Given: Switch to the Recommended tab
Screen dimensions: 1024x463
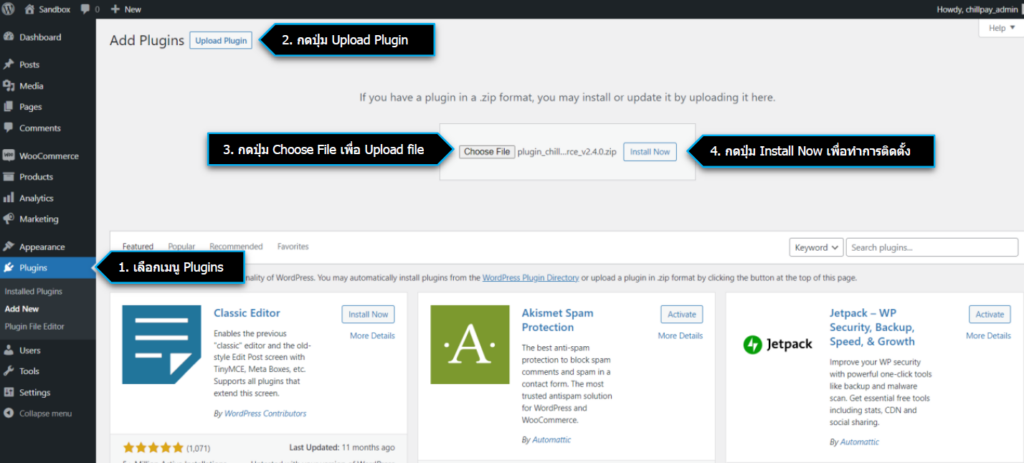Looking at the screenshot, I should pyautogui.click(x=236, y=247).
